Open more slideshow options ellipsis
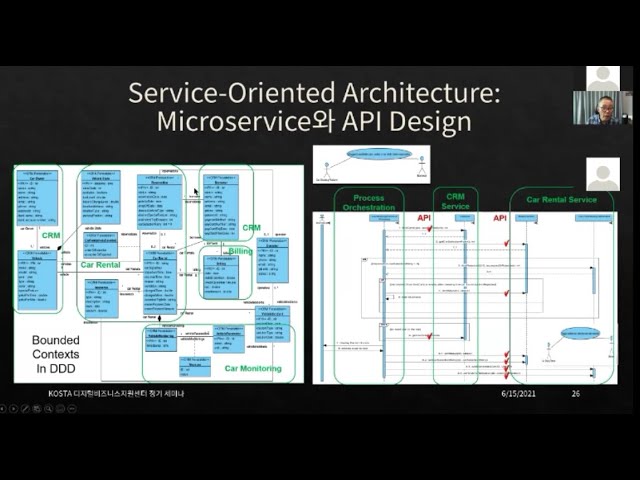 tap(72, 408)
